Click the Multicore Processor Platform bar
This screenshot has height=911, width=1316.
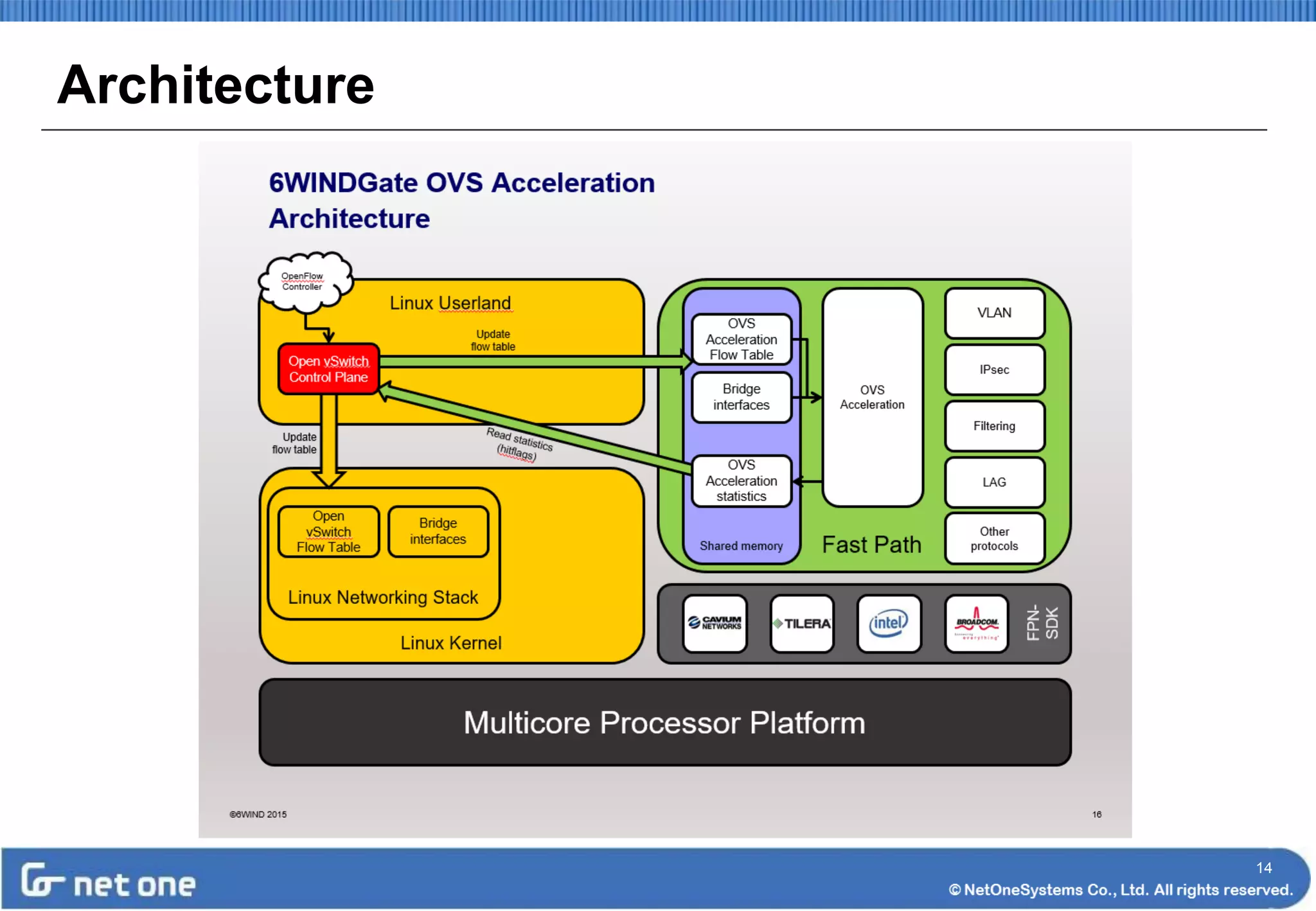pyautogui.click(x=664, y=722)
